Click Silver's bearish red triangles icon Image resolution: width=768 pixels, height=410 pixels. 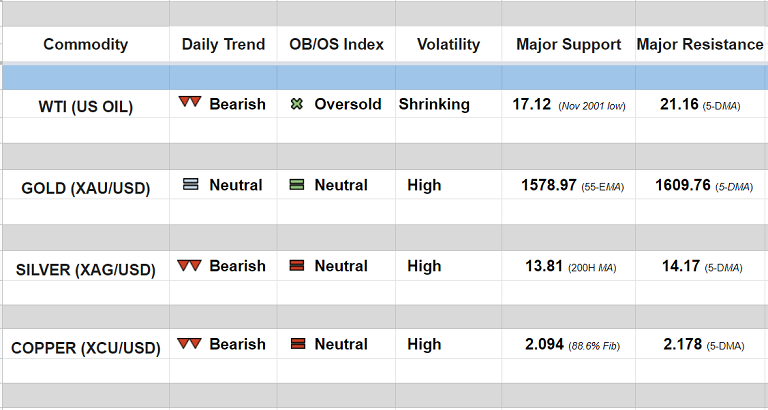[x=190, y=266]
